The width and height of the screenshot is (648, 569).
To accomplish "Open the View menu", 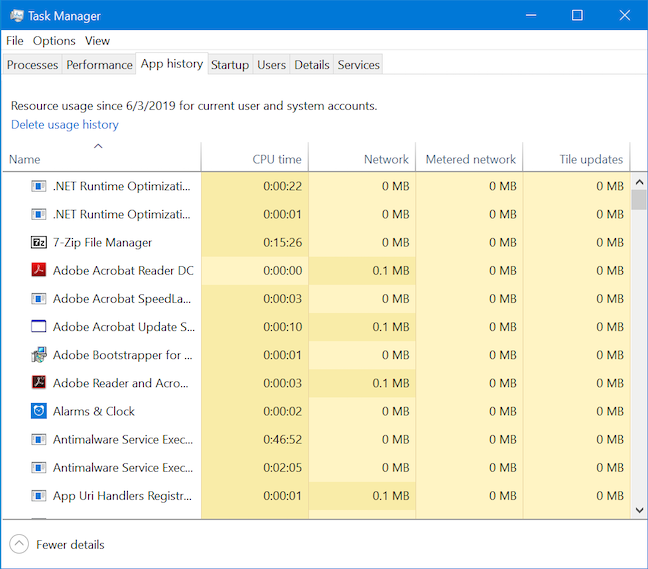I will pyautogui.click(x=98, y=41).
